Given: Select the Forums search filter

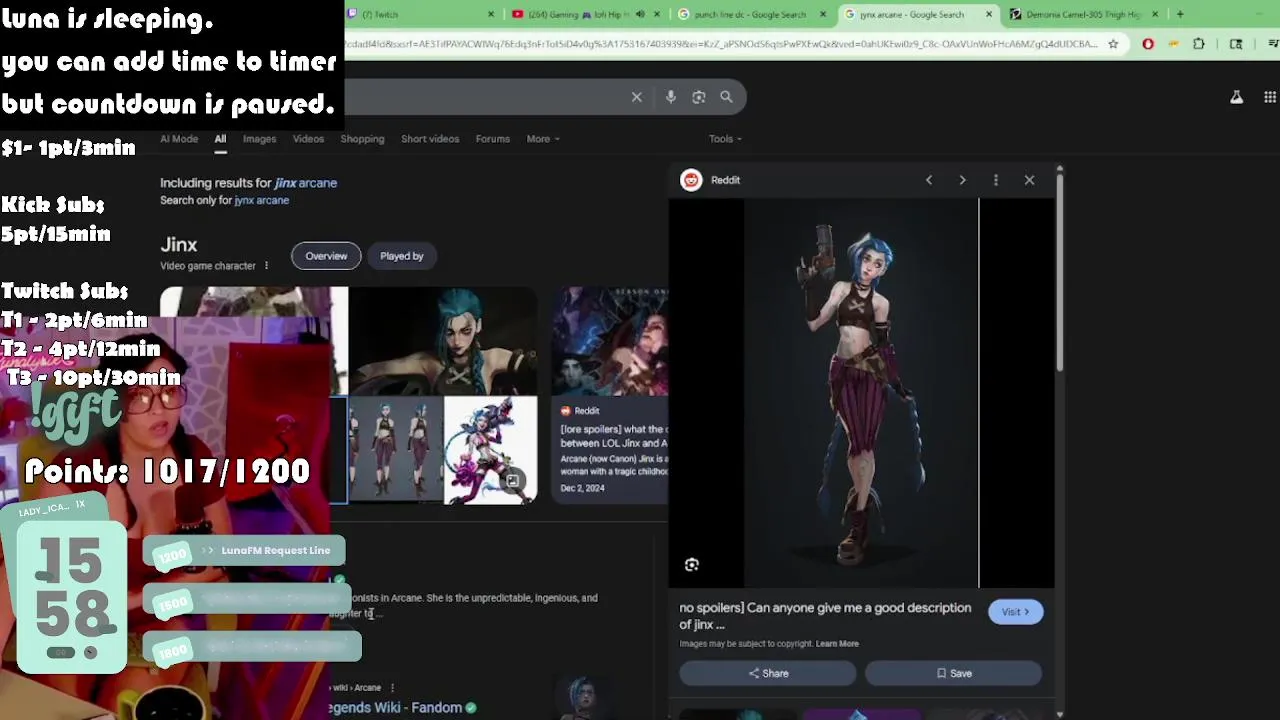Looking at the screenshot, I should (492, 139).
